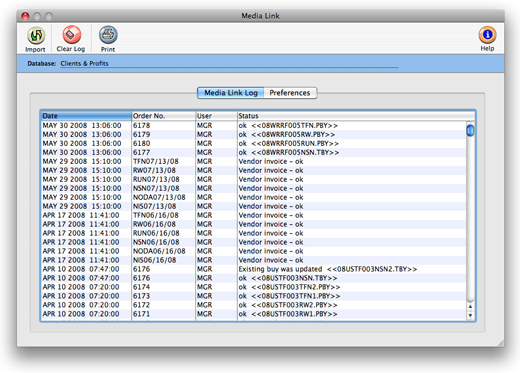Screen dimensions: 520x373
Task: Sort by the Order No. column header
Action: tap(163, 116)
